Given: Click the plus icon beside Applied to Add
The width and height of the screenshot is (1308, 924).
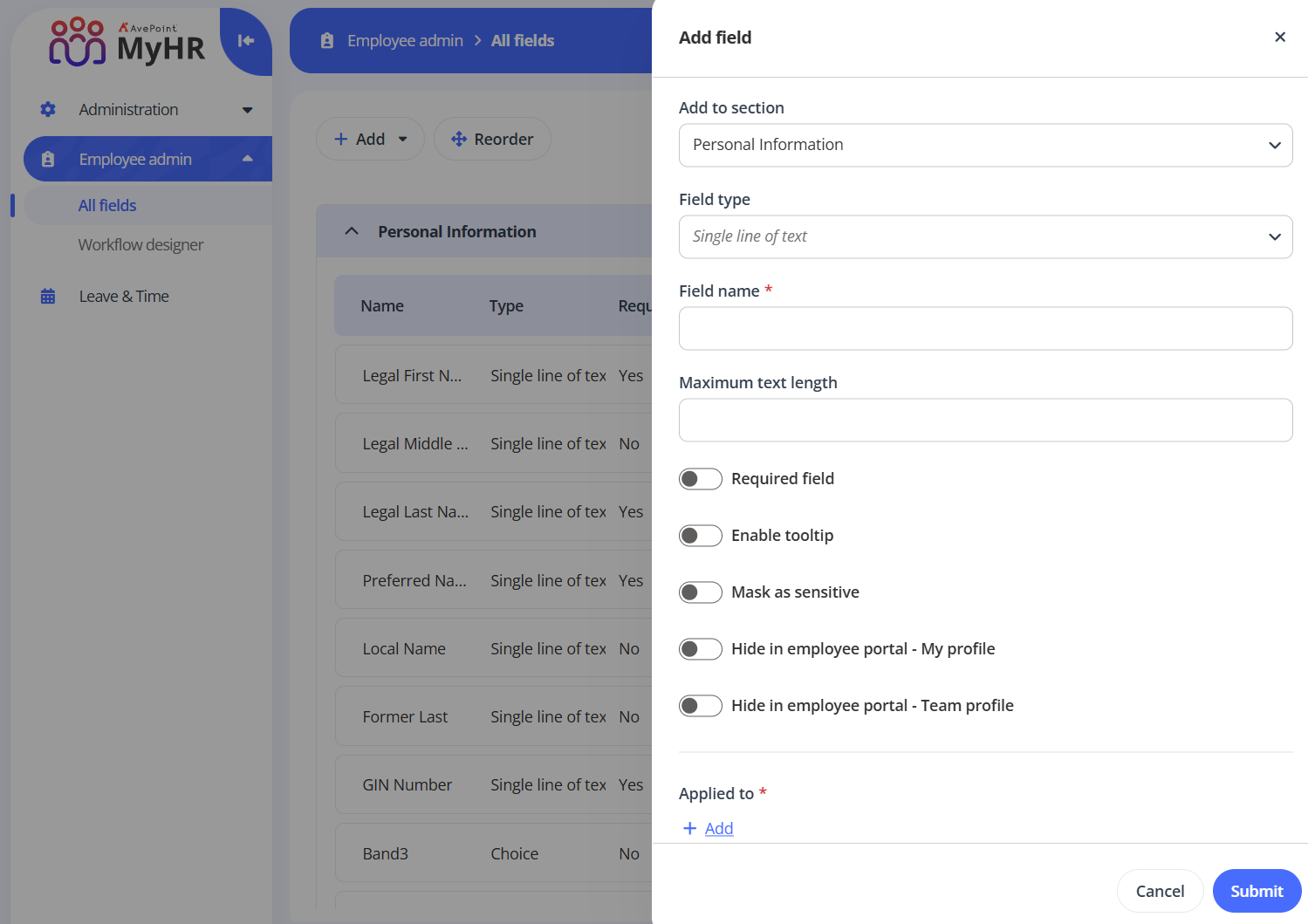Looking at the screenshot, I should pos(689,828).
